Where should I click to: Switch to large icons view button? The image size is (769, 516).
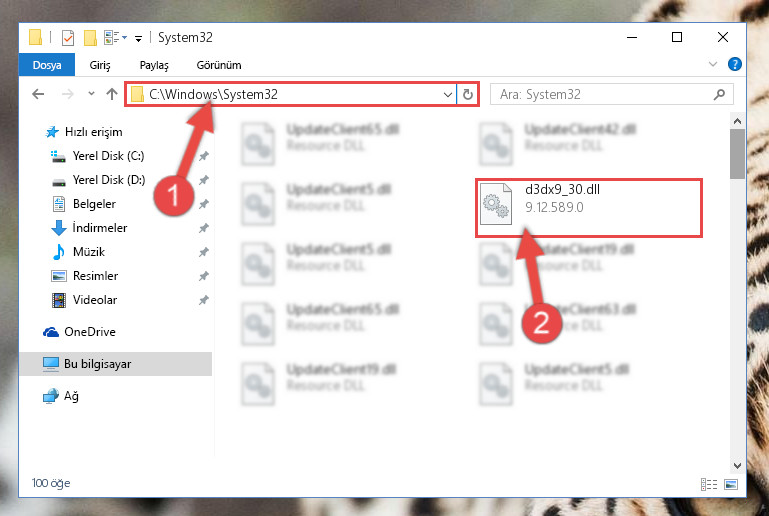(x=731, y=484)
